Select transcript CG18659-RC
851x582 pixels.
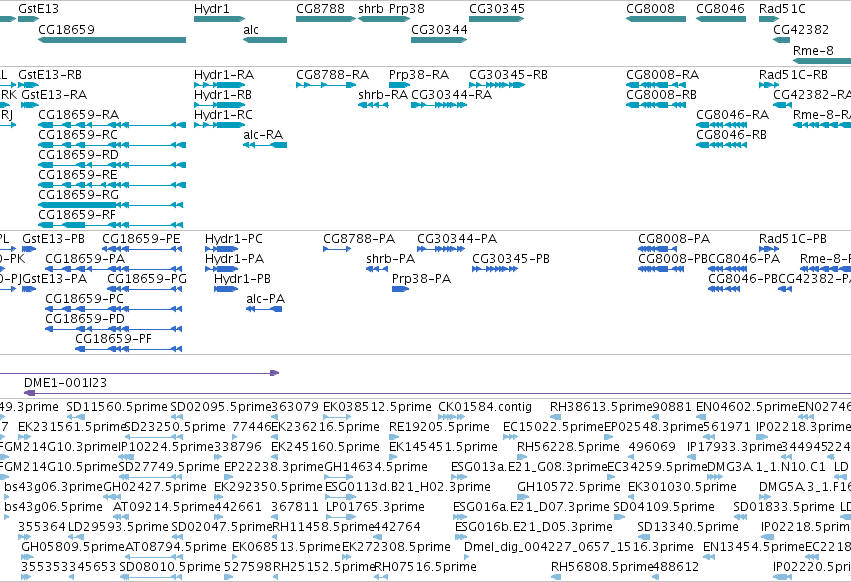(78, 135)
